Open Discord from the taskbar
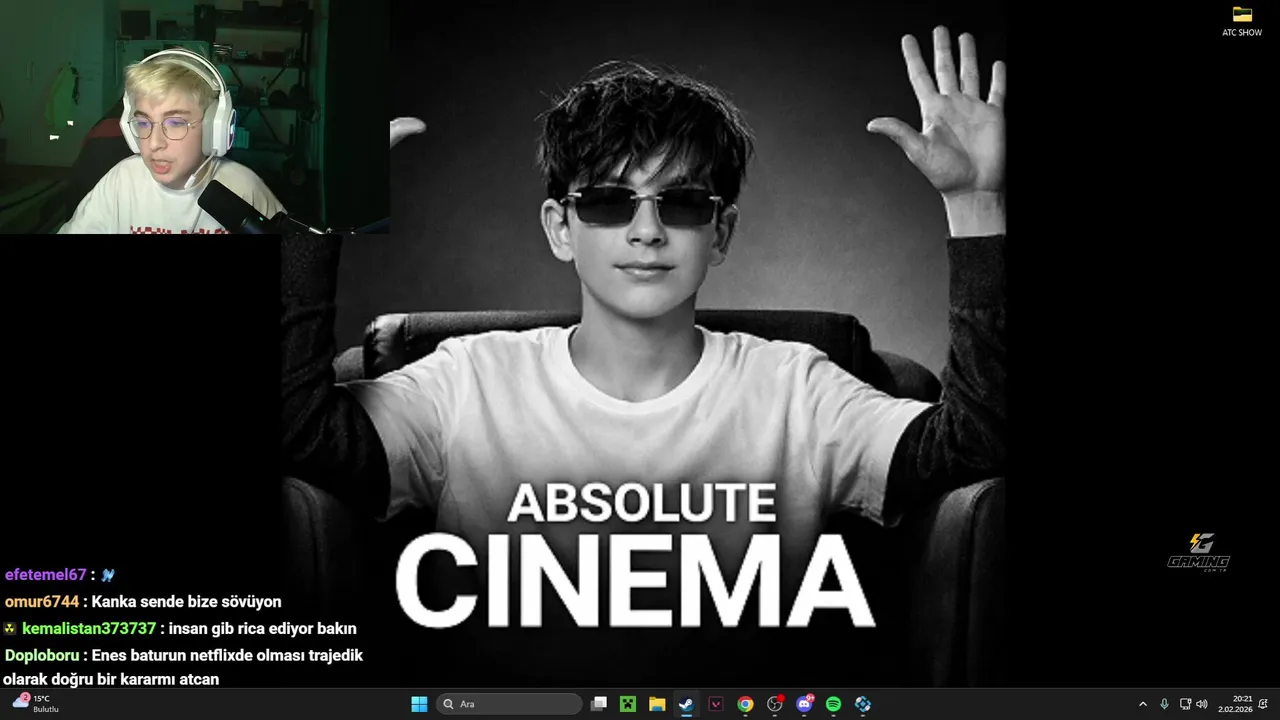This screenshot has width=1280, height=720. 804,704
